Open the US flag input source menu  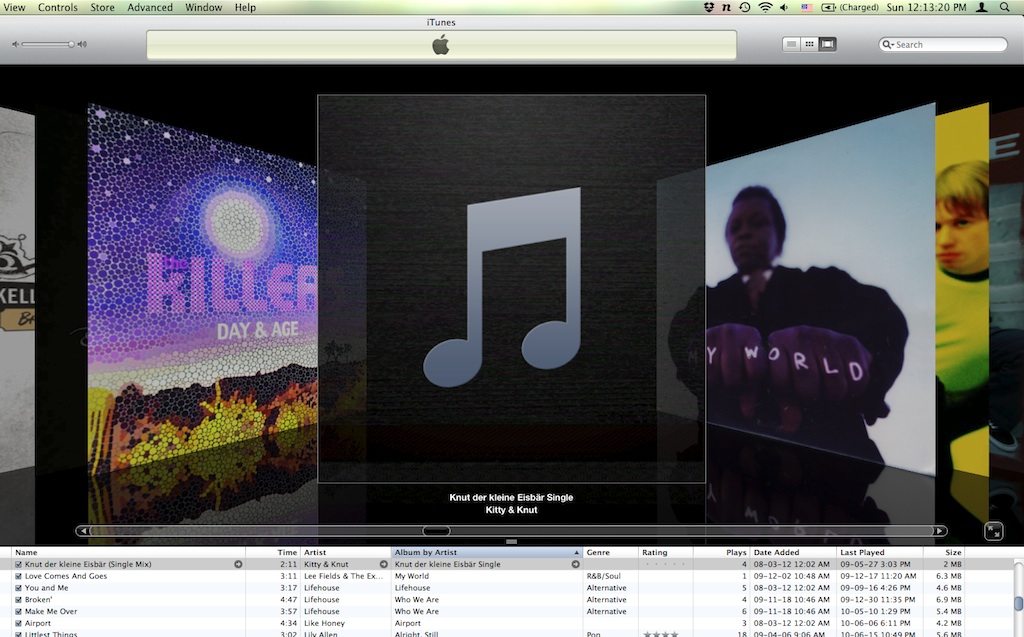pyautogui.click(x=807, y=7)
